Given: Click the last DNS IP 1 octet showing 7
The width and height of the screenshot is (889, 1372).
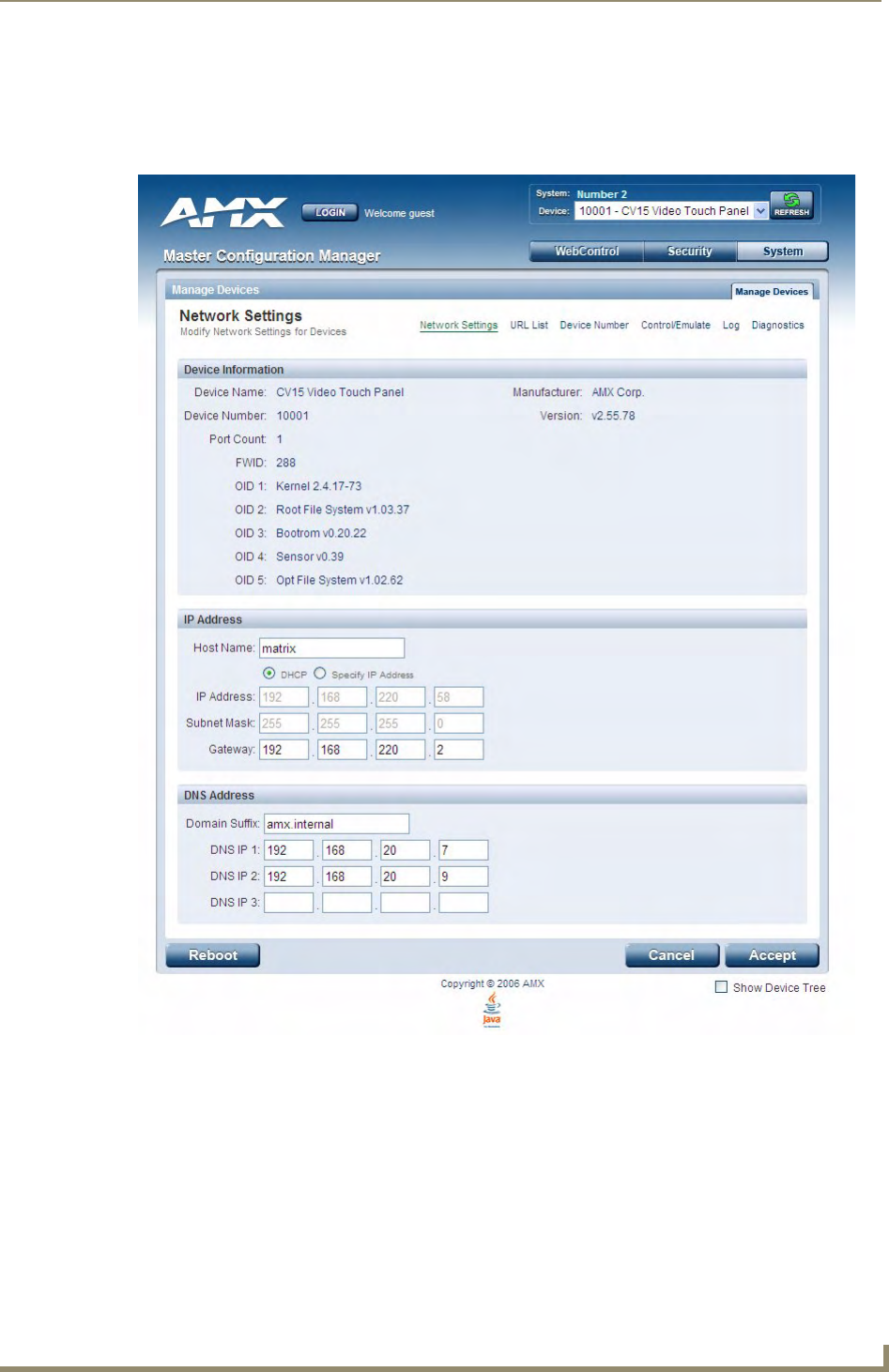Looking at the screenshot, I should click(x=463, y=850).
